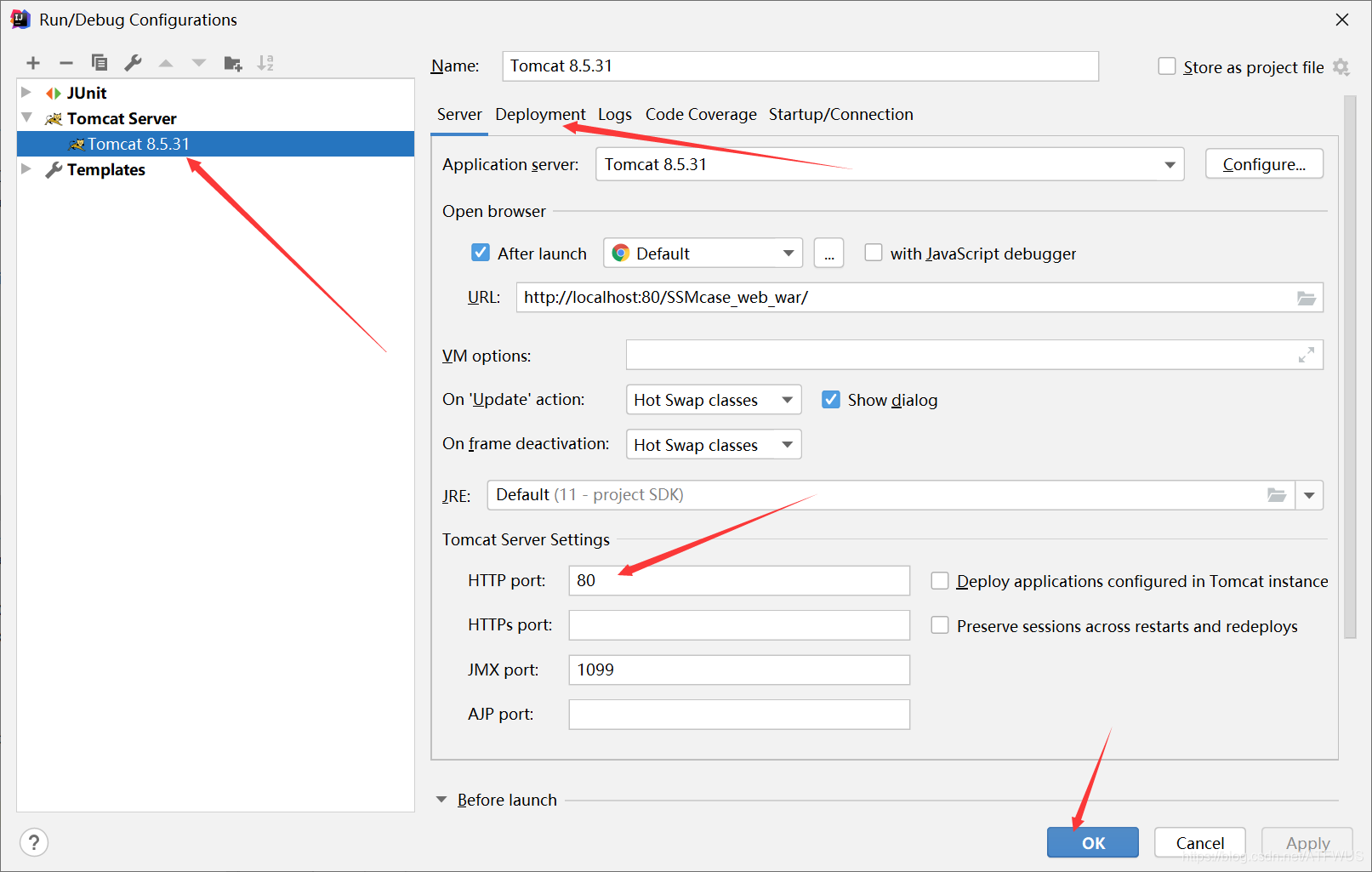Sort configurations alphabetically

266,63
